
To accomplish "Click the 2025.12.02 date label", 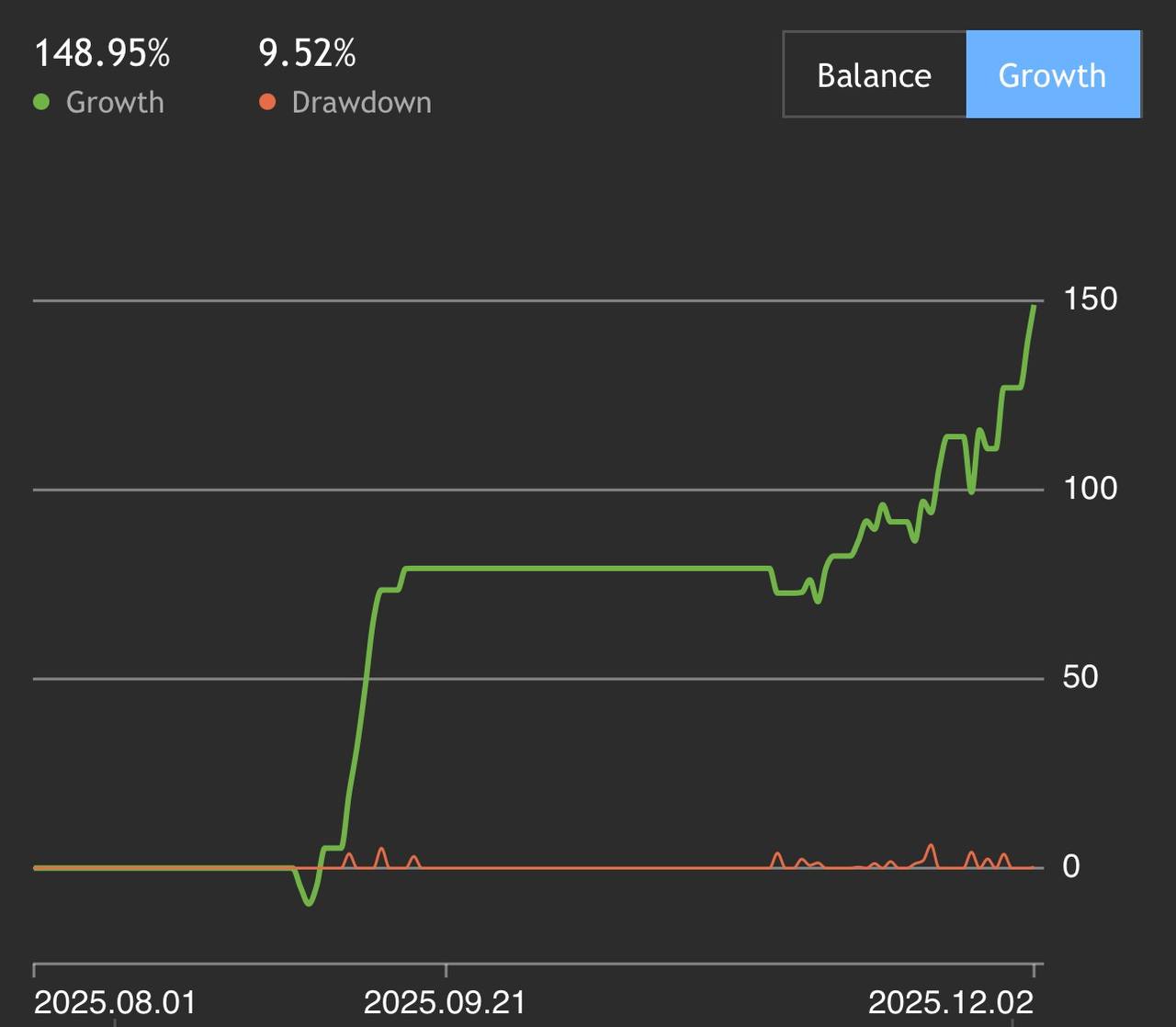I will click(x=950, y=1001).
